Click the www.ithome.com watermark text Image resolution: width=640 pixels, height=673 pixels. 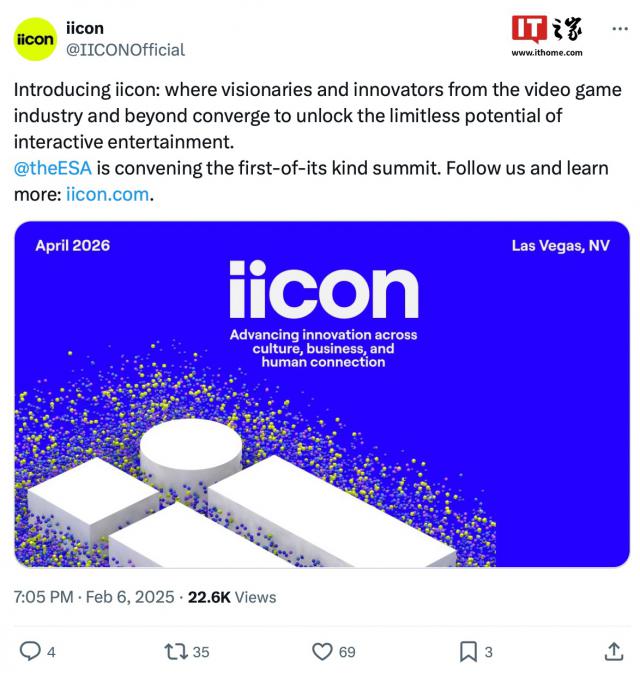[547, 52]
